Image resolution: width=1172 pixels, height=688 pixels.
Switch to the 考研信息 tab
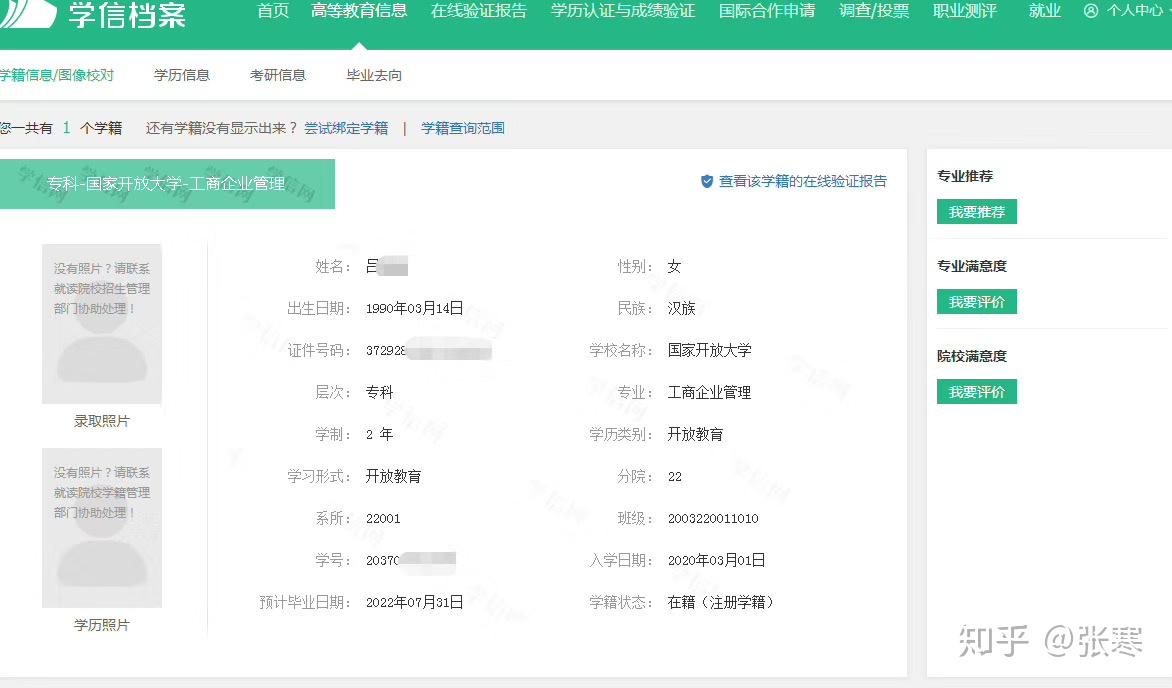point(277,75)
